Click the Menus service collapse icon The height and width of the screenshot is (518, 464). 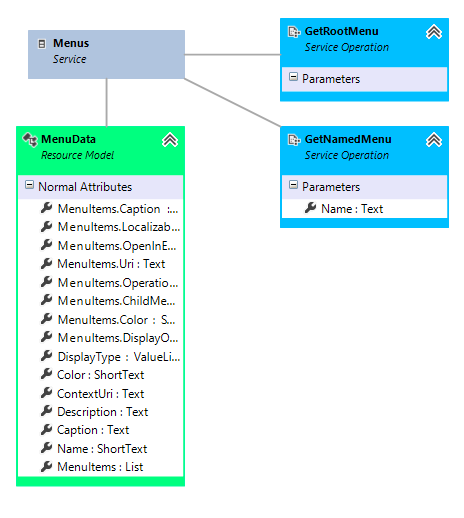(42, 44)
